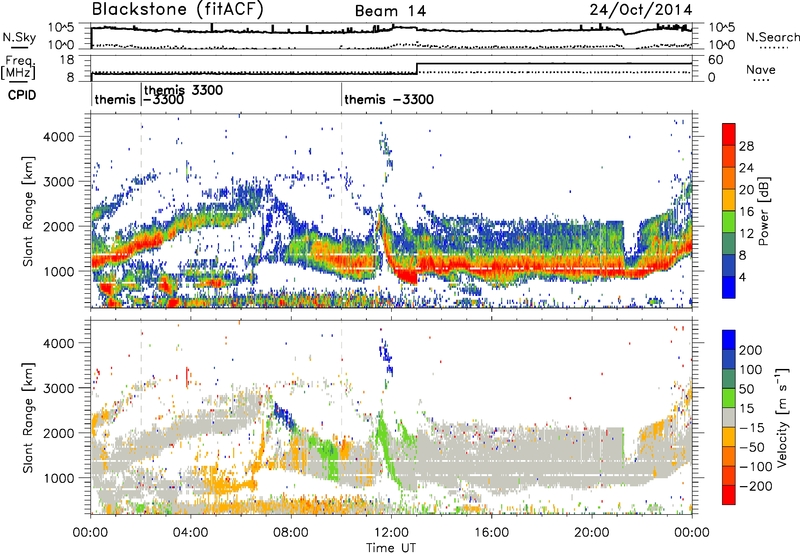This screenshot has height=554, width=800.
Task: Click "2000" on the velocity panel range axis
Action: (58, 433)
